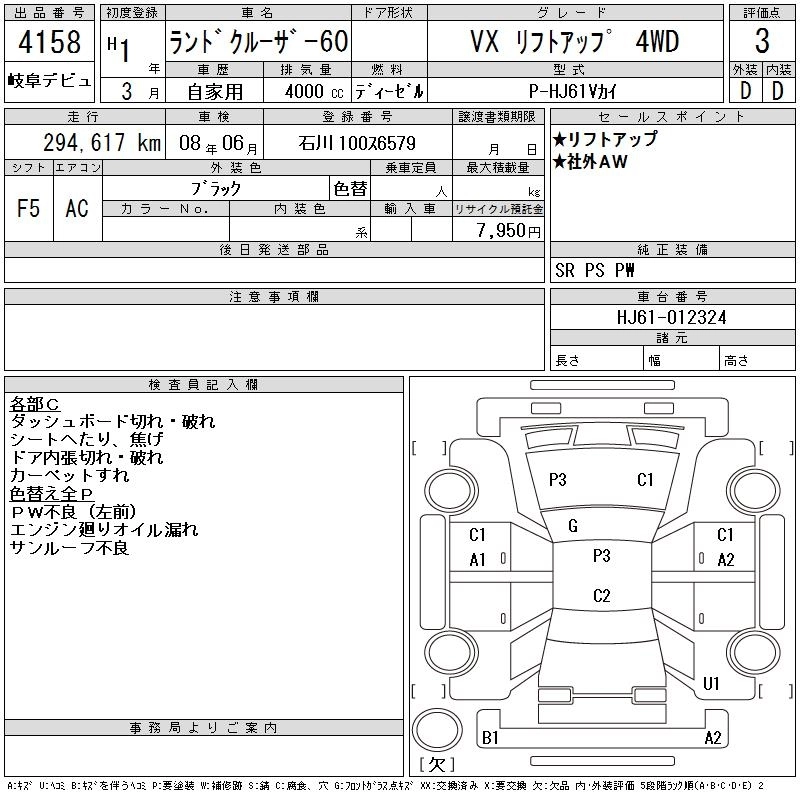Image resolution: width=800 pixels, height=800 pixels.
Task: Click the C2 mark on the roof
Action: (602, 595)
